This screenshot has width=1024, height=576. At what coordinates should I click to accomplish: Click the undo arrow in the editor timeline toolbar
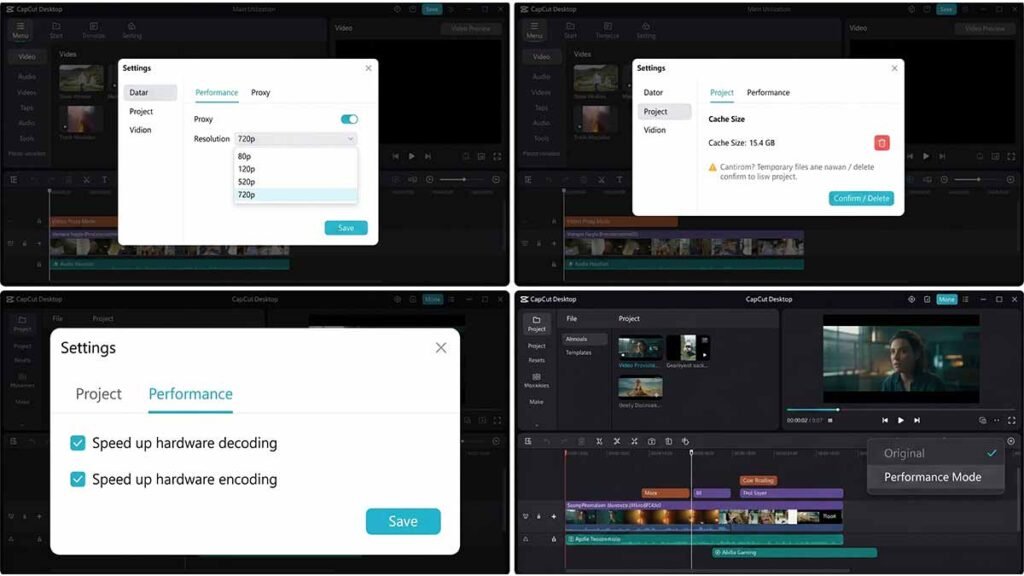point(547,441)
